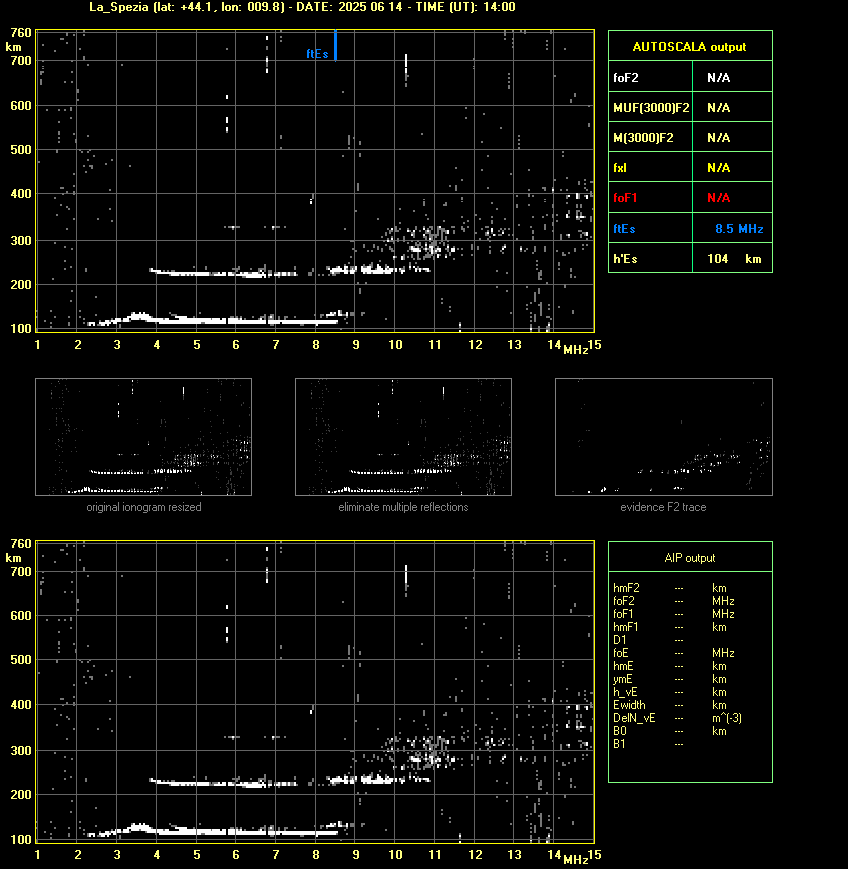The height and width of the screenshot is (869, 848).
Task: Select the '104 km' h'Es value
Action: click(x=734, y=259)
